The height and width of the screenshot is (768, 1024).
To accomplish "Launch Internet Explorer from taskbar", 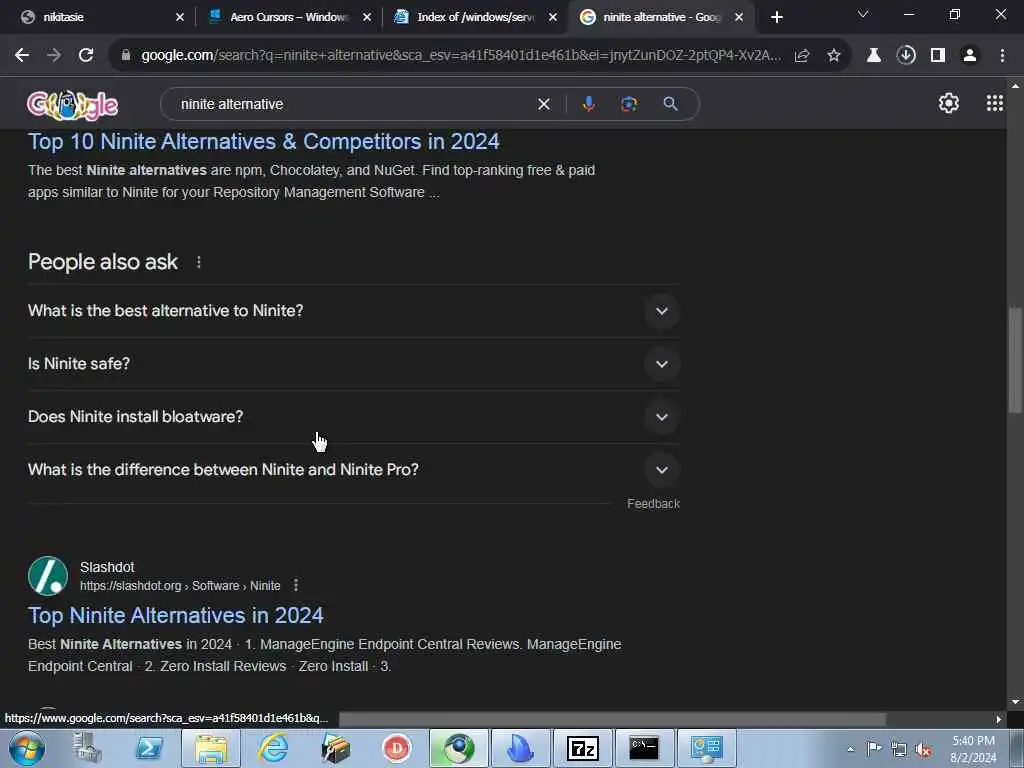I will [x=273, y=748].
